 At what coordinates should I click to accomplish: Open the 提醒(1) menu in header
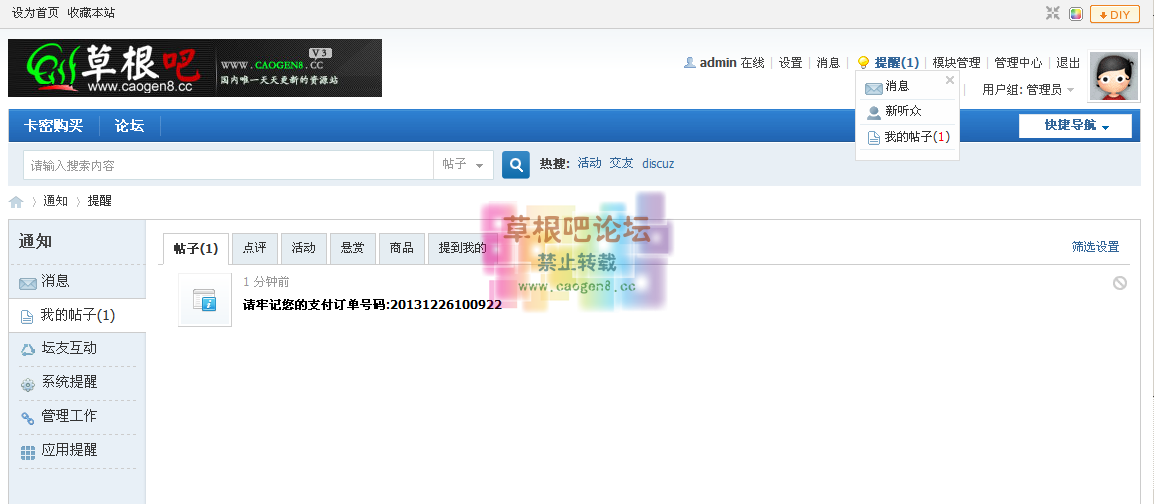pyautogui.click(x=896, y=63)
